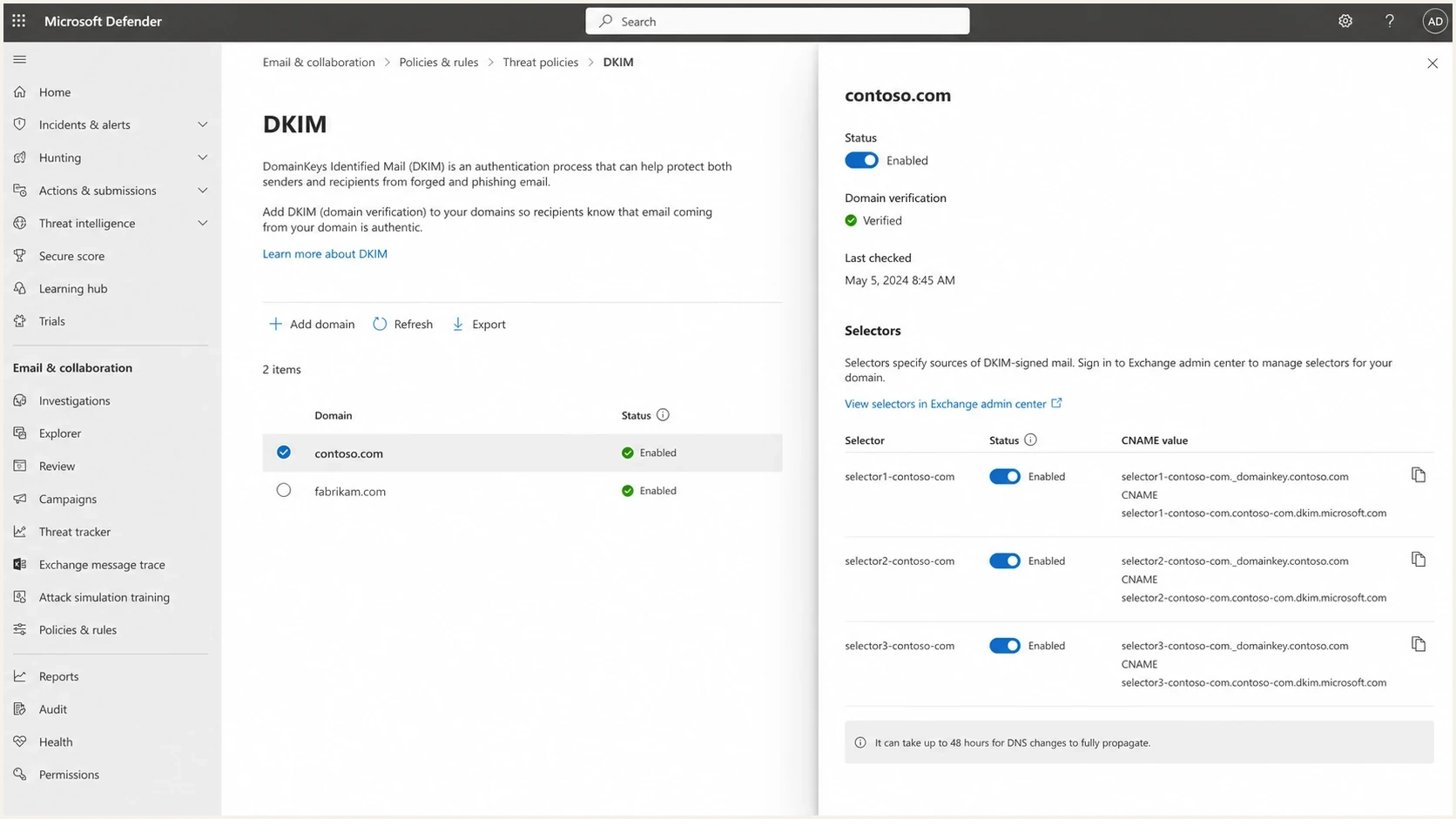This screenshot has width=1456, height=819.
Task: Click the CNAME value column header
Action: pyautogui.click(x=1155, y=440)
